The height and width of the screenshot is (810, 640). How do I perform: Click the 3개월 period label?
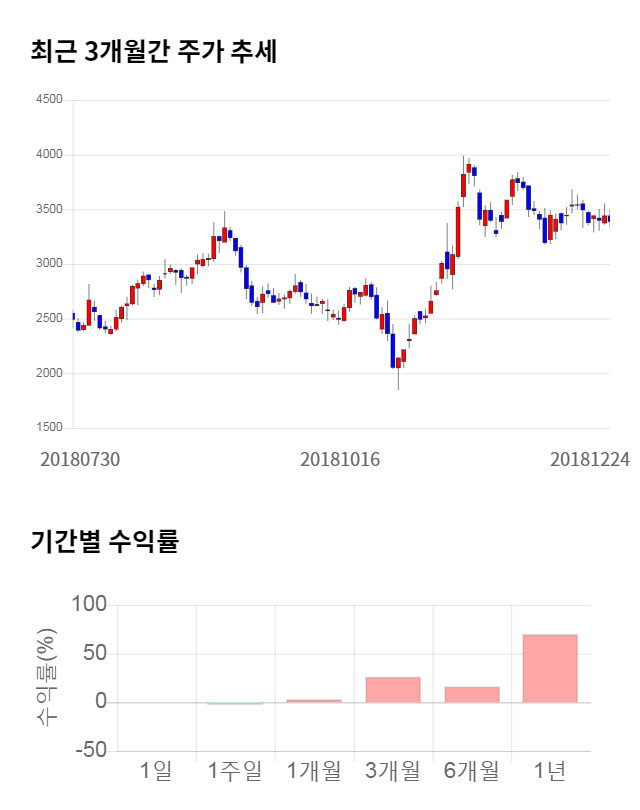click(x=392, y=771)
